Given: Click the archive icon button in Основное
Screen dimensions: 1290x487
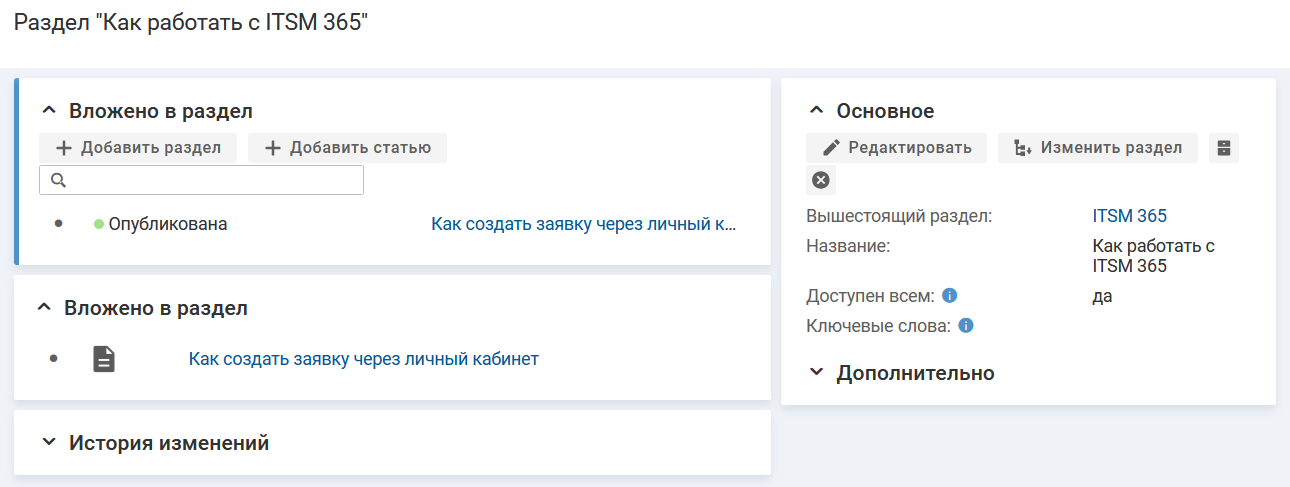Looking at the screenshot, I should point(1223,148).
